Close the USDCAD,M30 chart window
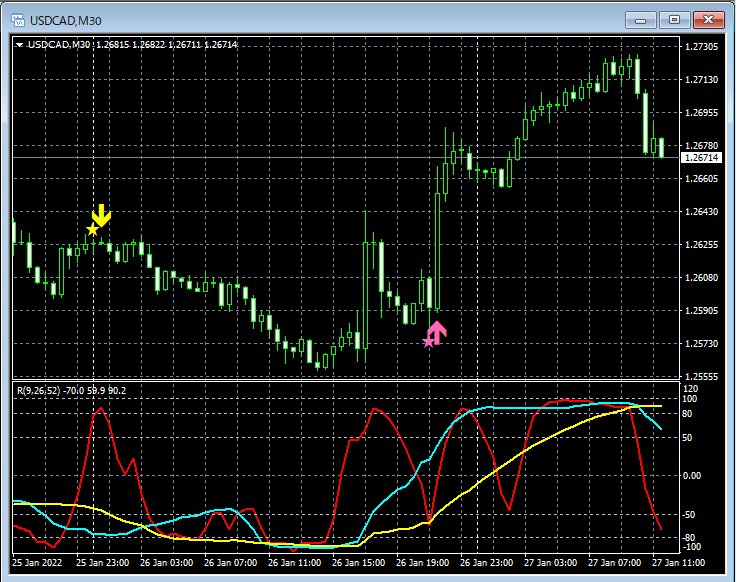 709,20
